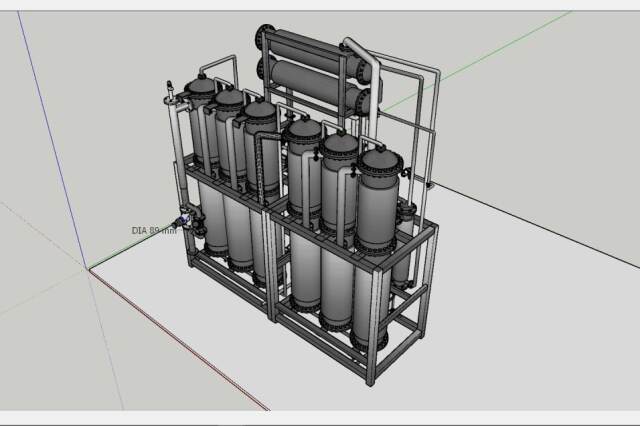Select the middle vessel cap in the front row

pos(340,143)
